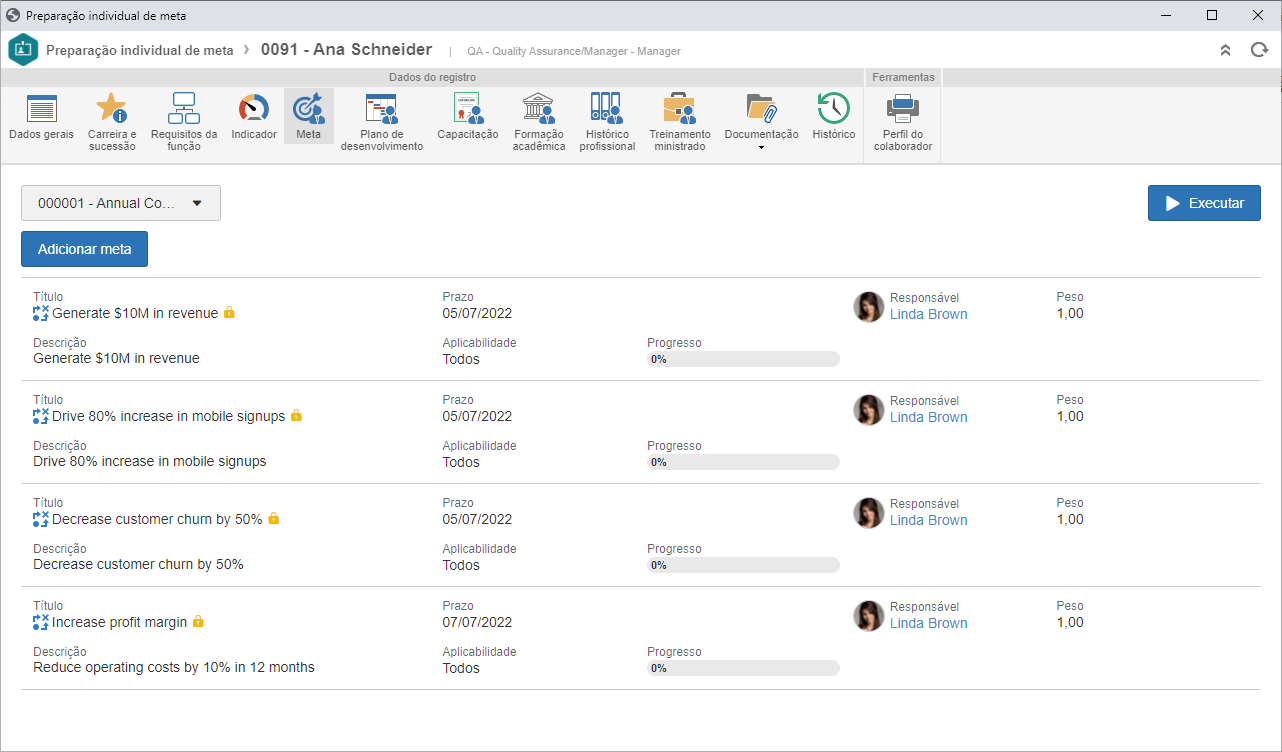Viewport: 1282px width, 752px height.
Task: Print Perfil do colaborador
Action: (x=903, y=123)
